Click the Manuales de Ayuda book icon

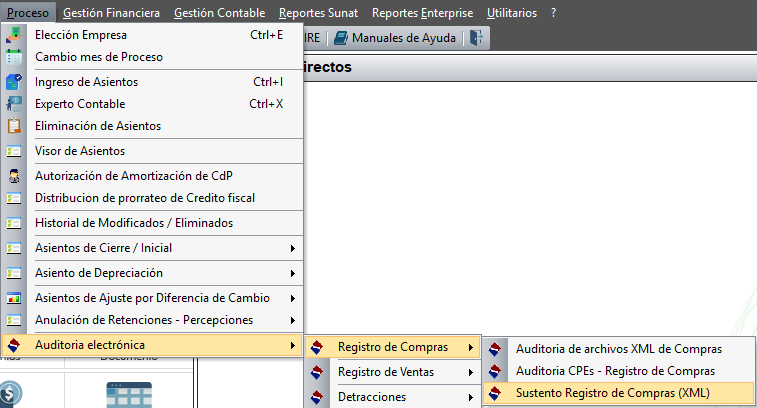[x=341, y=38]
